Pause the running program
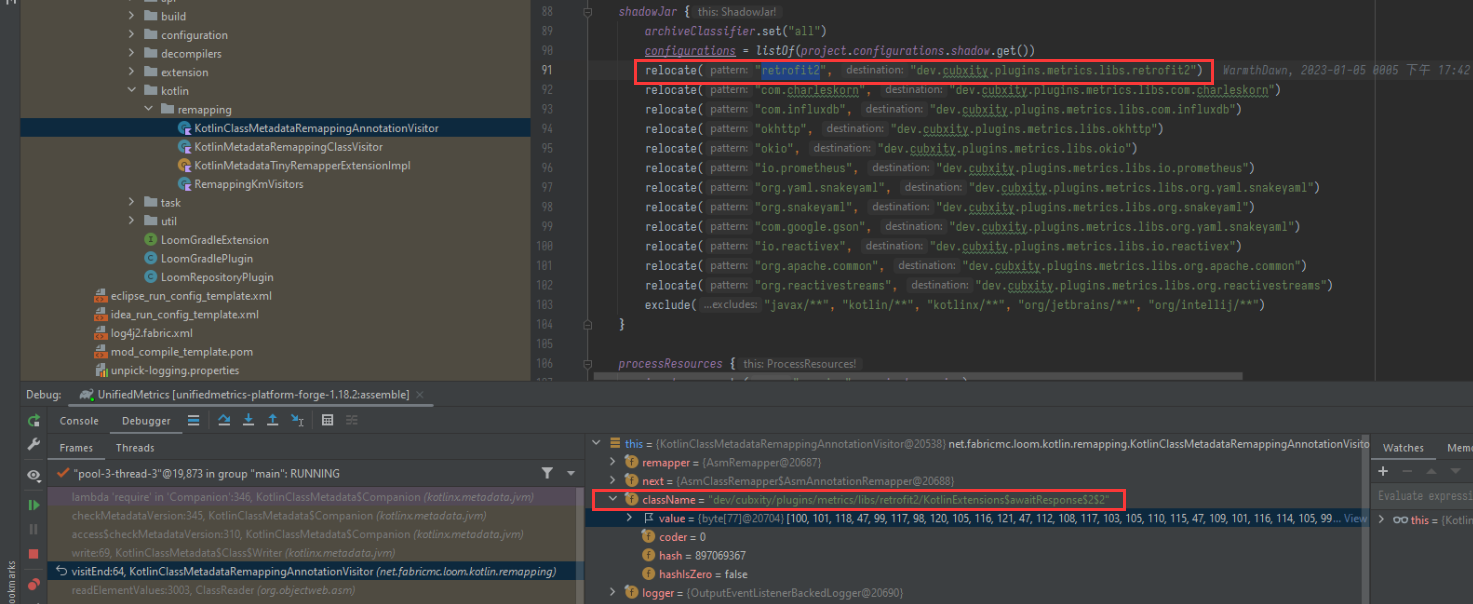The image size is (1473, 604). [33, 530]
